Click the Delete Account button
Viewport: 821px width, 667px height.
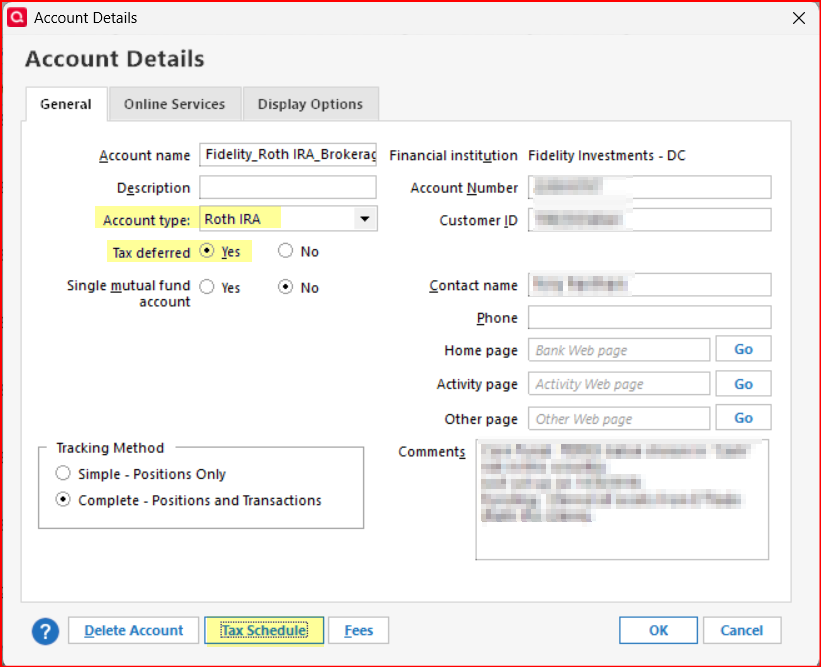134,630
